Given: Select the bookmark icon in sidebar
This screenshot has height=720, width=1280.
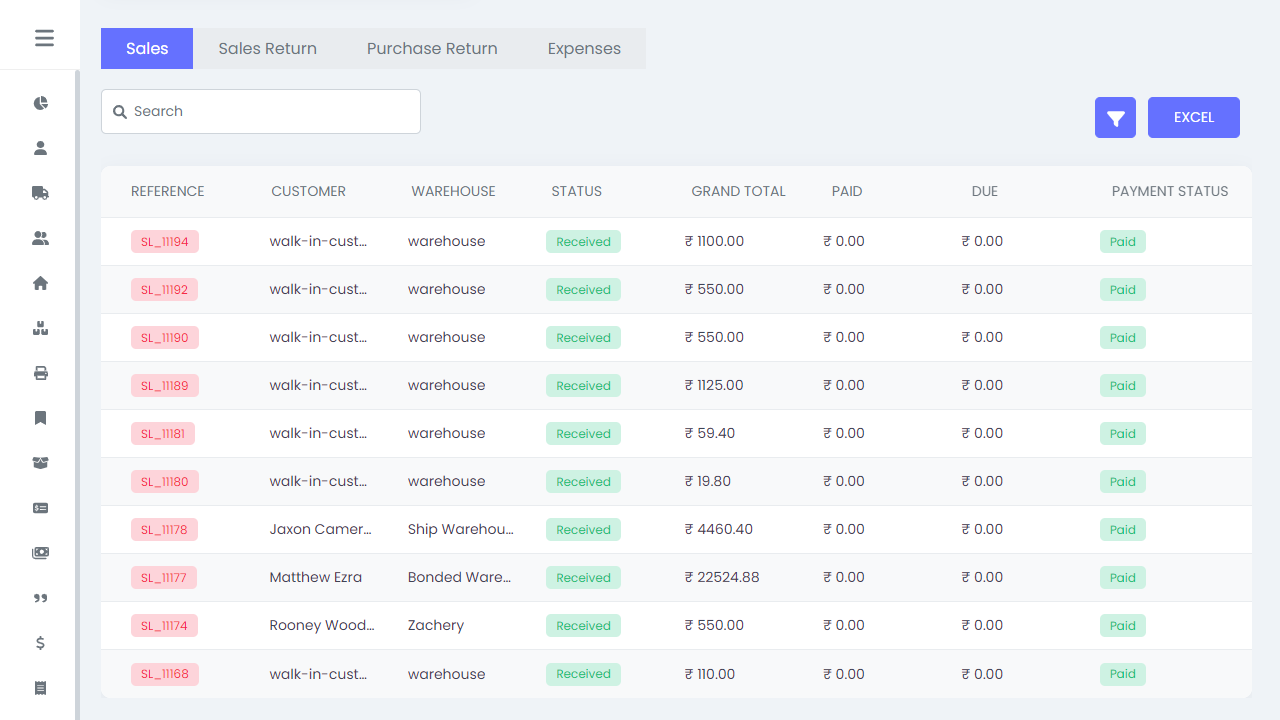Looking at the screenshot, I should [x=41, y=418].
